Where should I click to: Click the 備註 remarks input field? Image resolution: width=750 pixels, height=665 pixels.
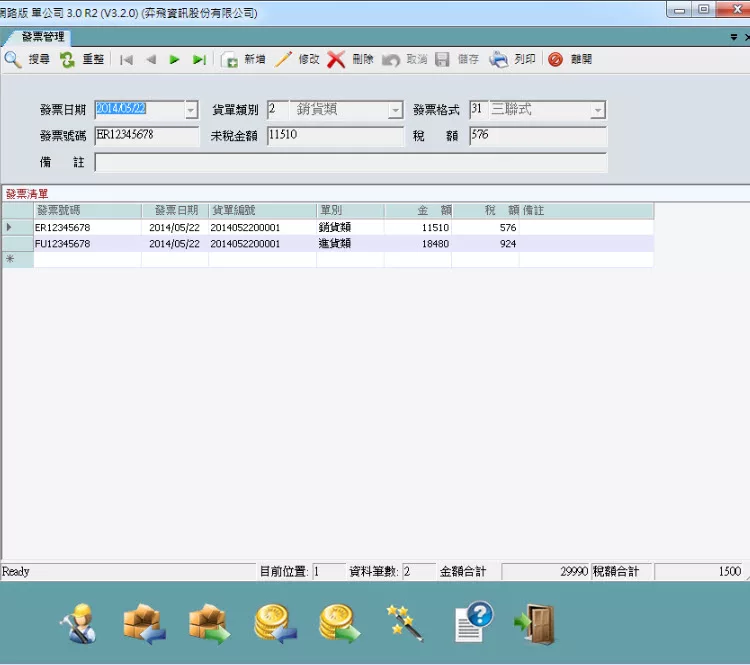coord(350,163)
